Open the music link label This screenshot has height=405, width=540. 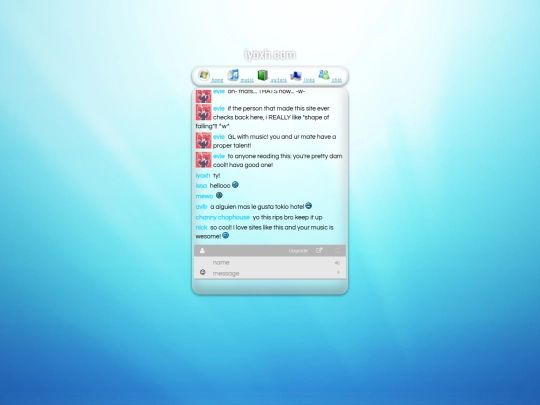(x=247, y=80)
